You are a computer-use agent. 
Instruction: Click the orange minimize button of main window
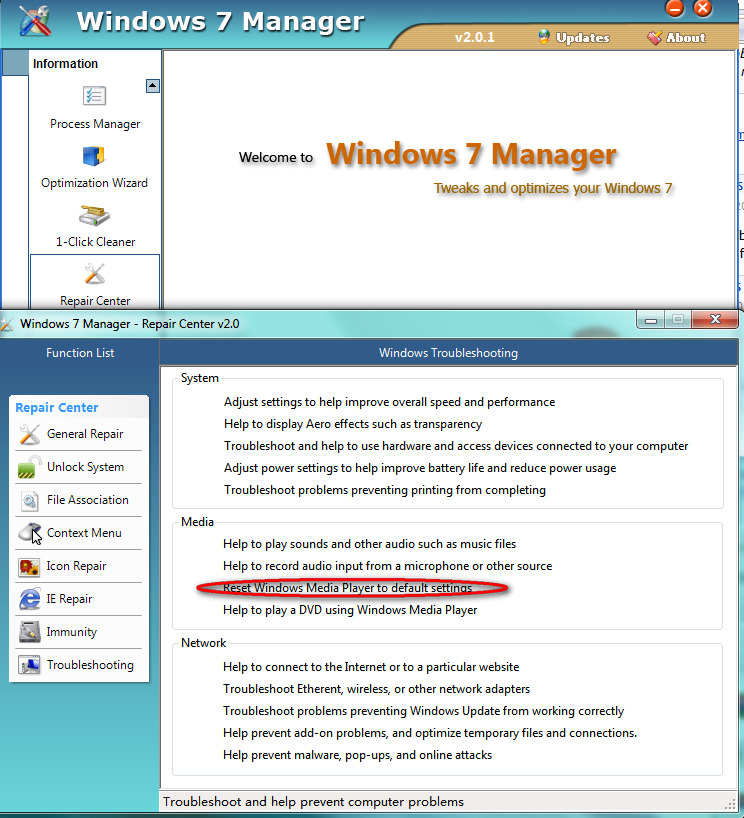(x=675, y=8)
